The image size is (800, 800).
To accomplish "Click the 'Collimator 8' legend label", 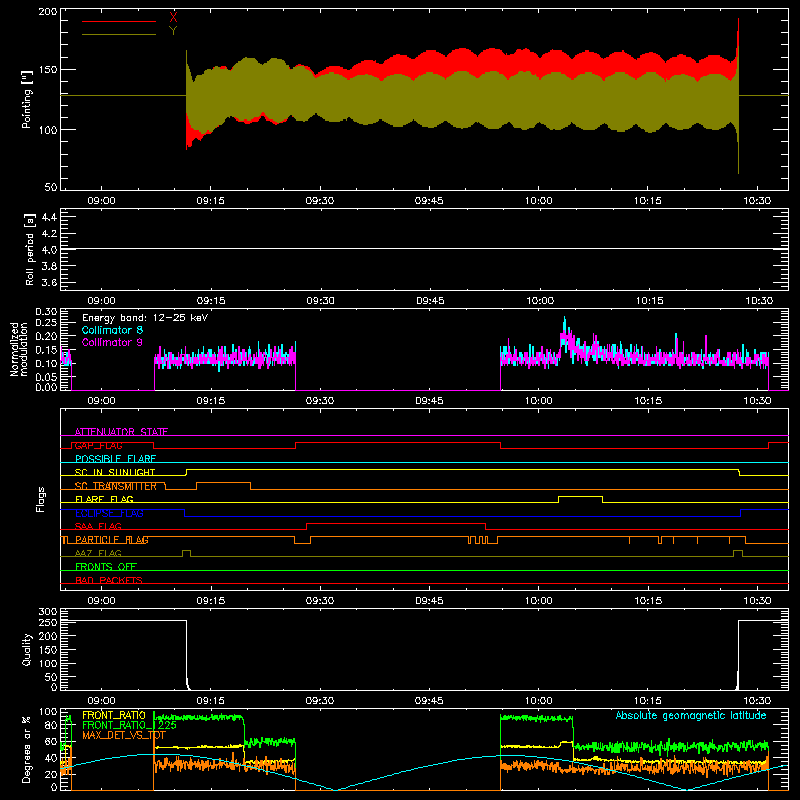I will click(x=112, y=330).
